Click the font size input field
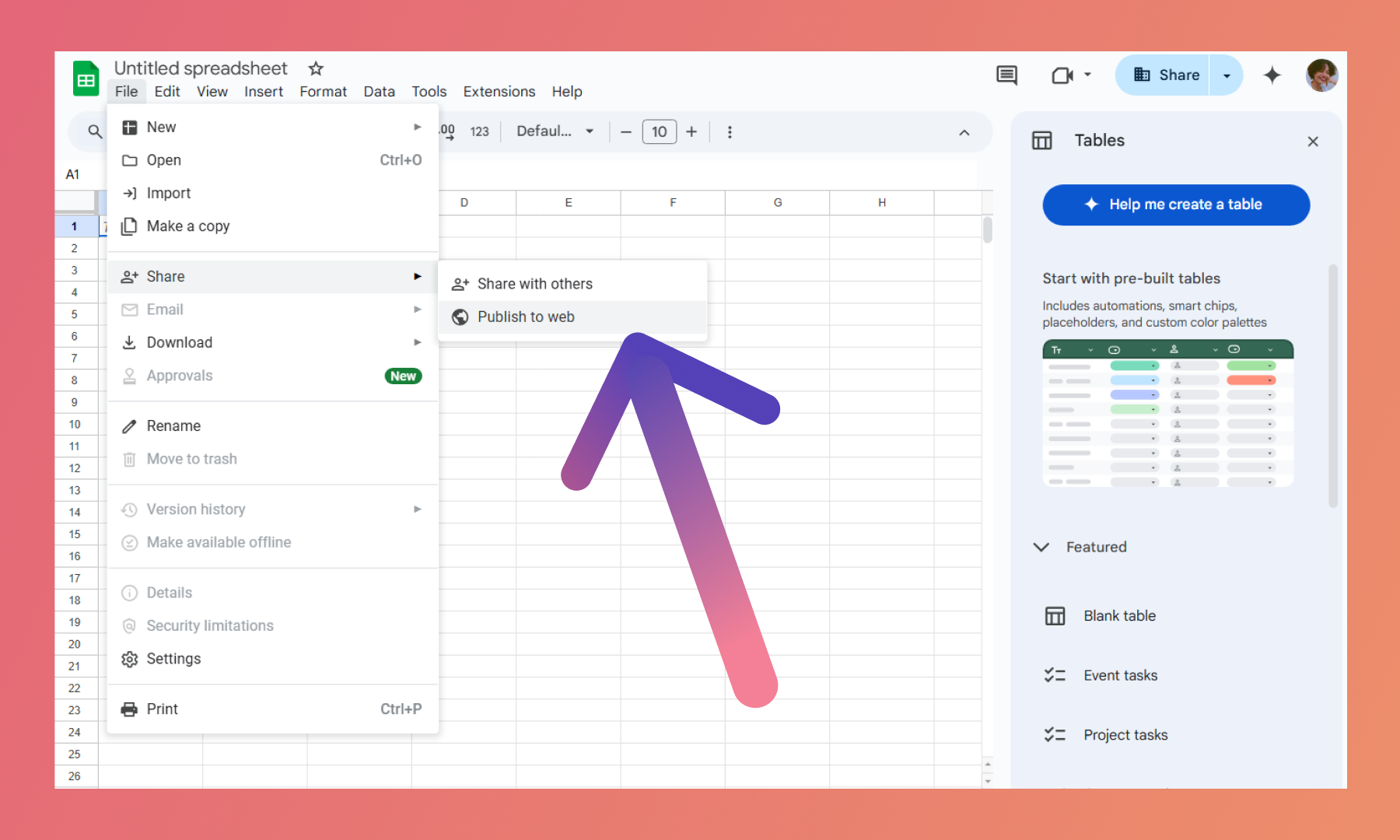 tap(659, 132)
